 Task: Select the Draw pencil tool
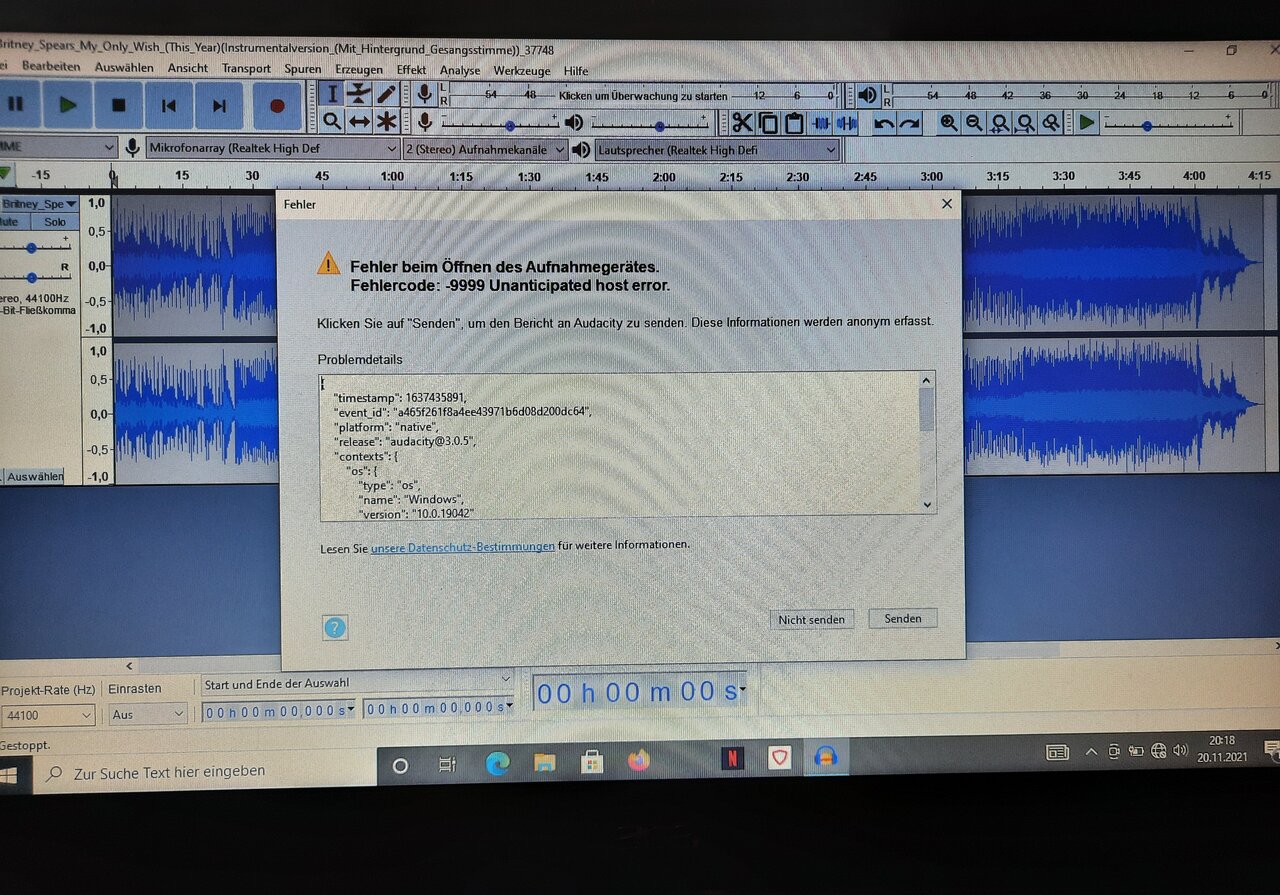click(x=386, y=94)
